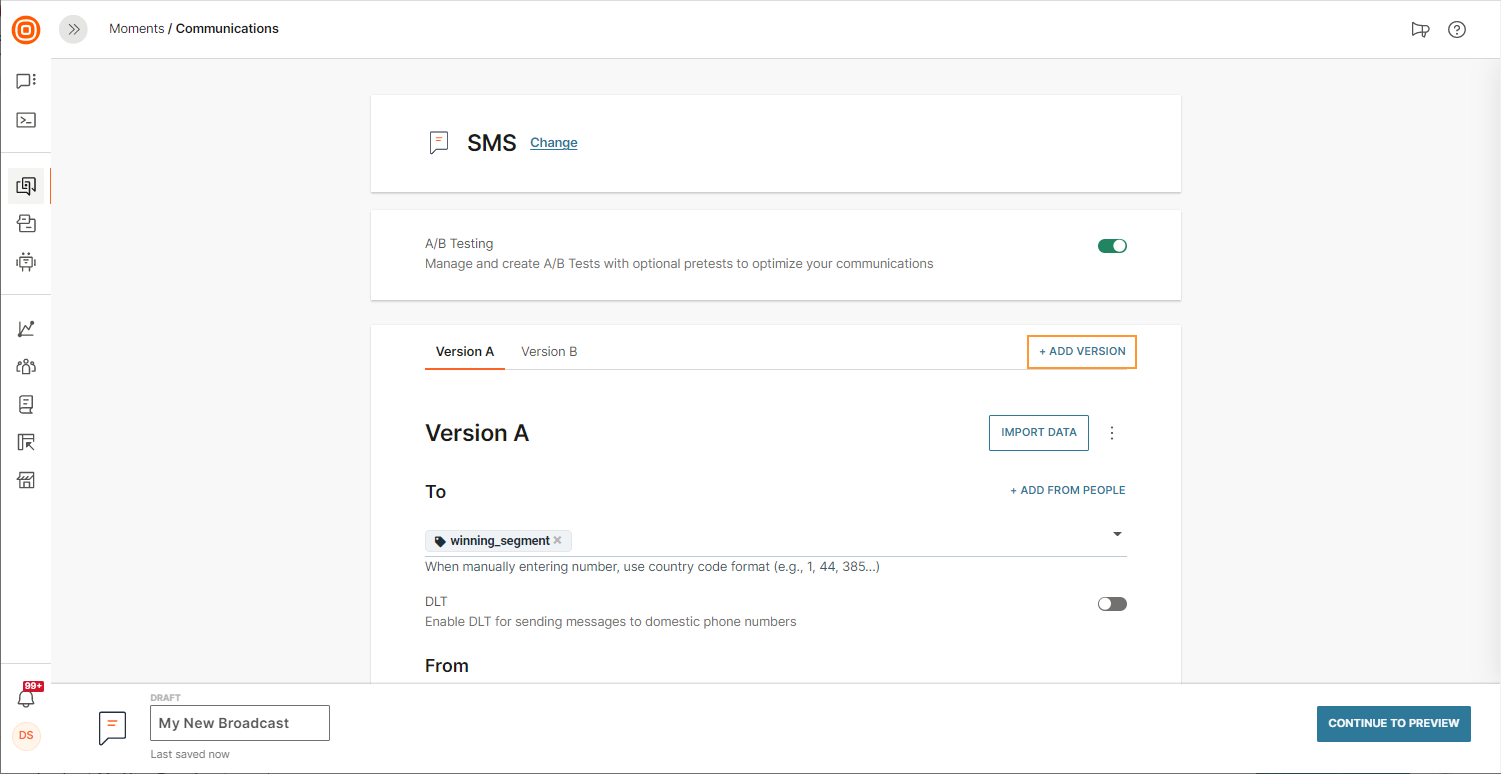Expand the sidebar with double-chevron button
Screen dimensions: 1501x774
pyautogui.click(x=73, y=29)
